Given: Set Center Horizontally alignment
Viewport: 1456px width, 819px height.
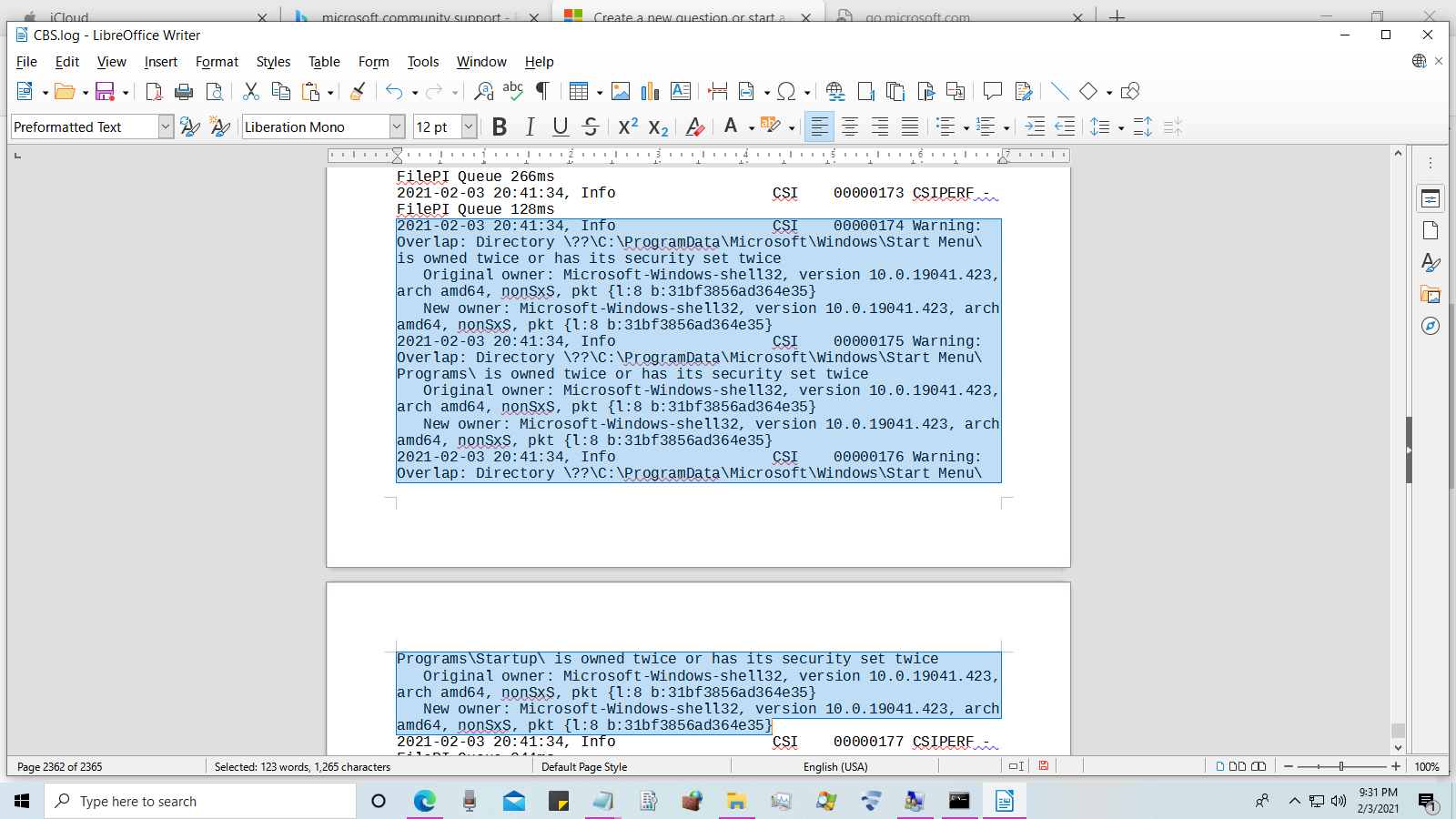Looking at the screenshot, I should click(x=850, y=127).
